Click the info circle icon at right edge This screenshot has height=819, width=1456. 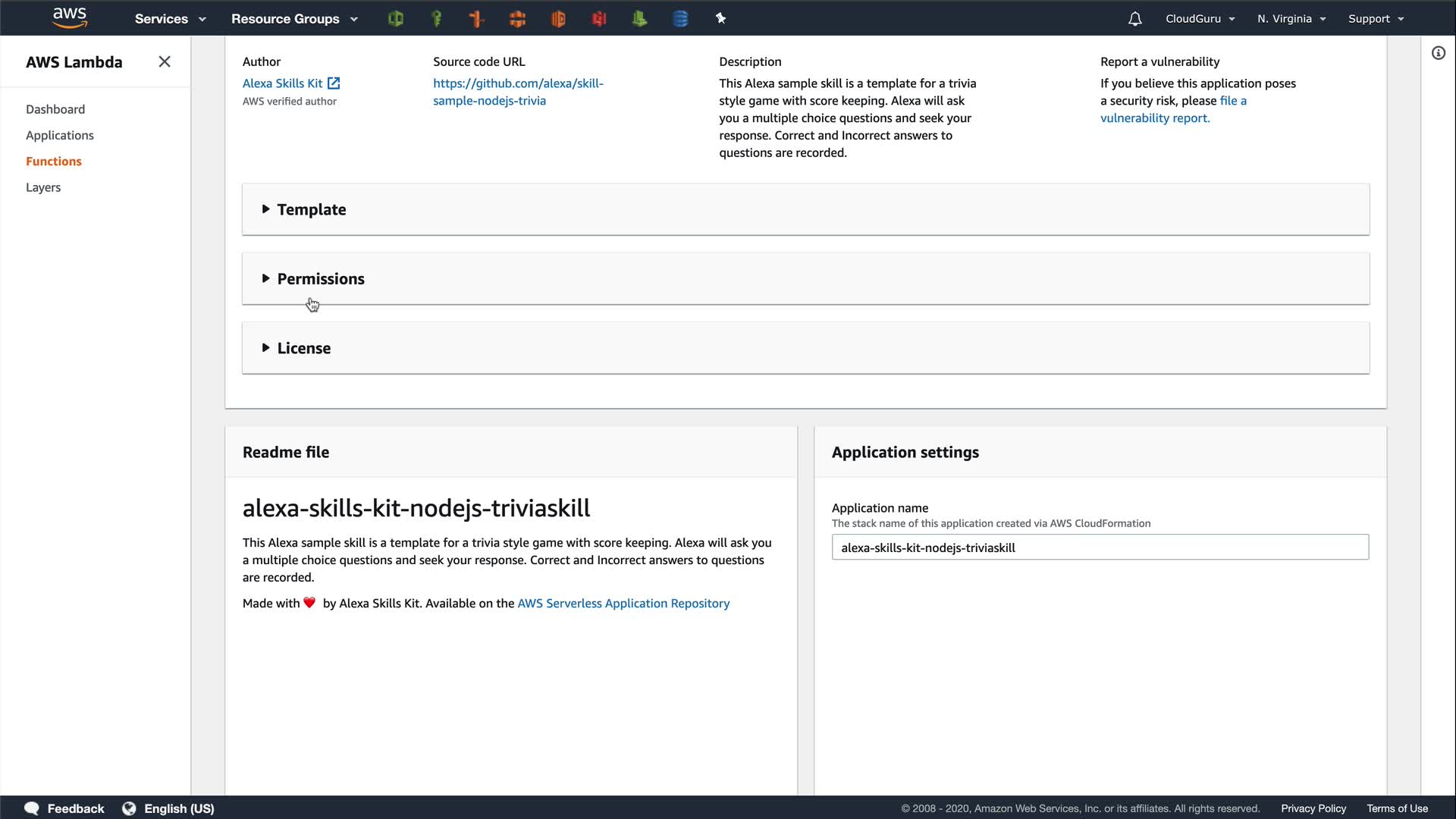[x=1438, y=53]
